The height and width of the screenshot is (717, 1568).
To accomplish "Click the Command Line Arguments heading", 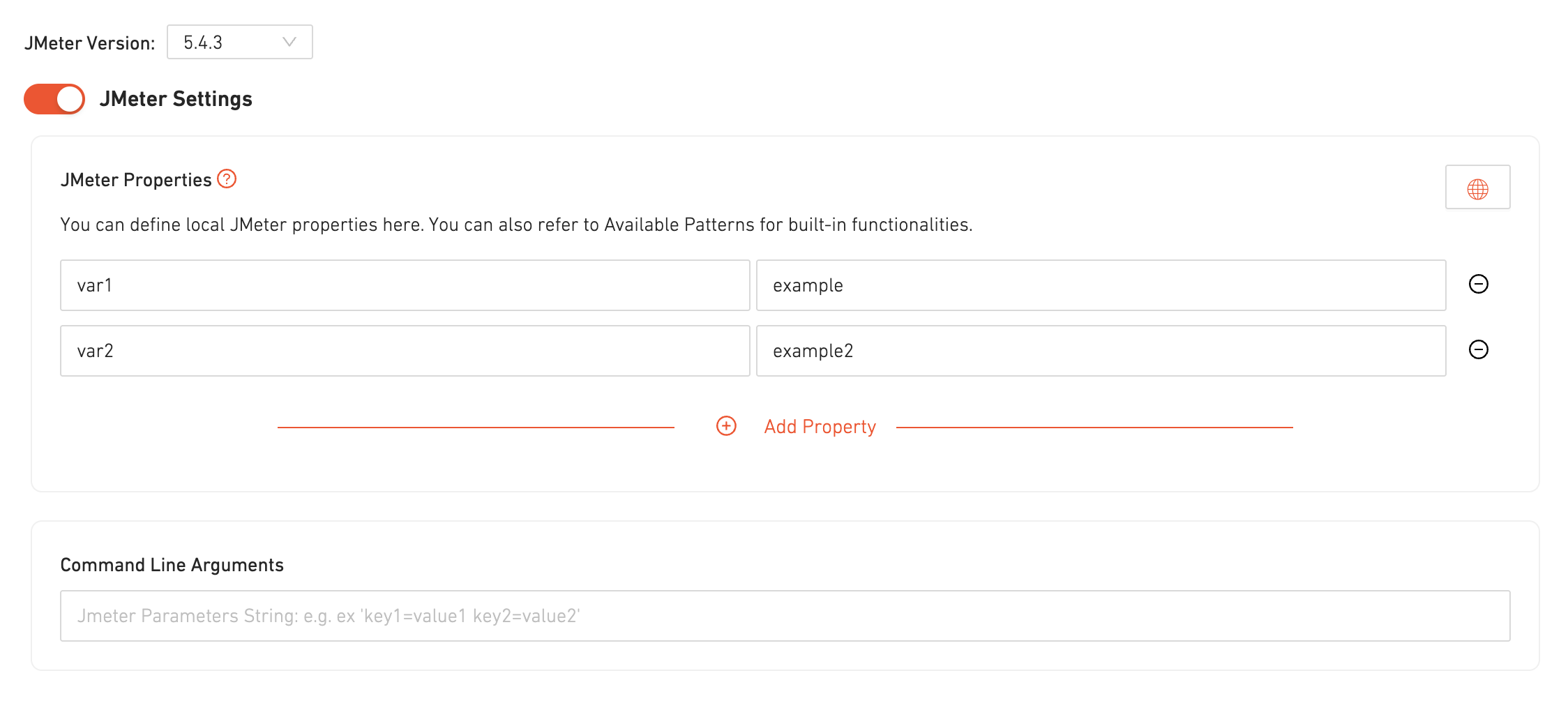I will (x=172, y=565).
